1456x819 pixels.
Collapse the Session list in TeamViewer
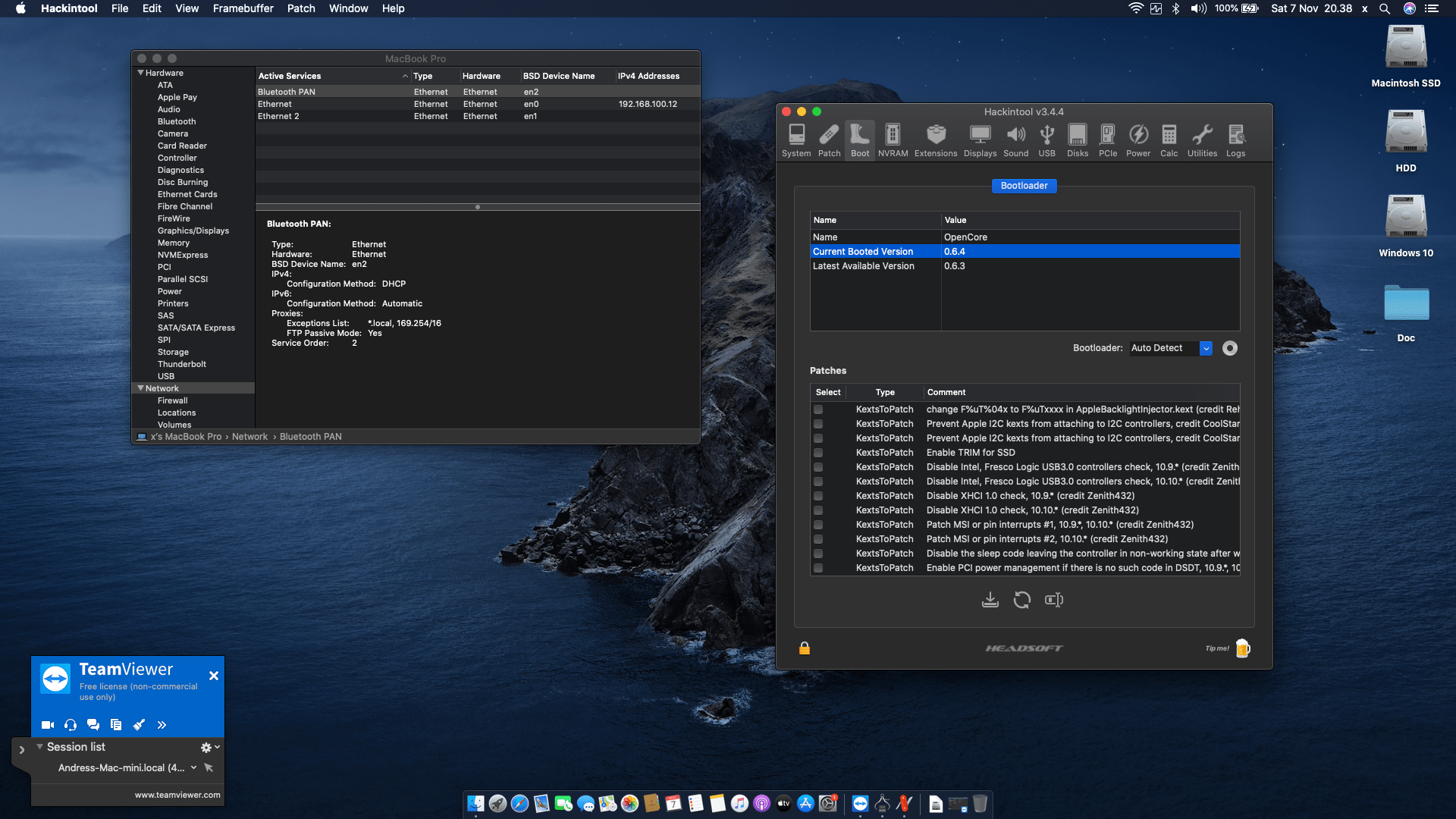(x=40, y=747)
